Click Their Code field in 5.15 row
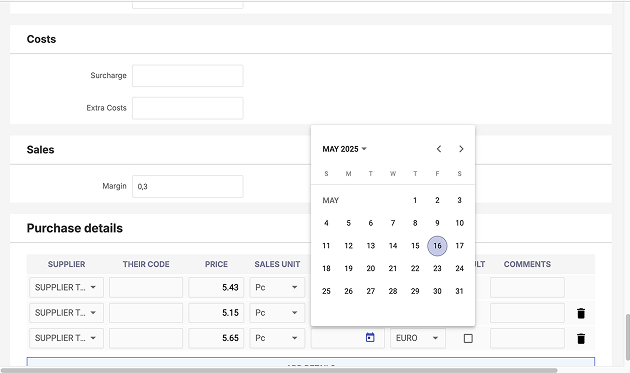Viewport: 630px width, 373px height. pos(146,313)
